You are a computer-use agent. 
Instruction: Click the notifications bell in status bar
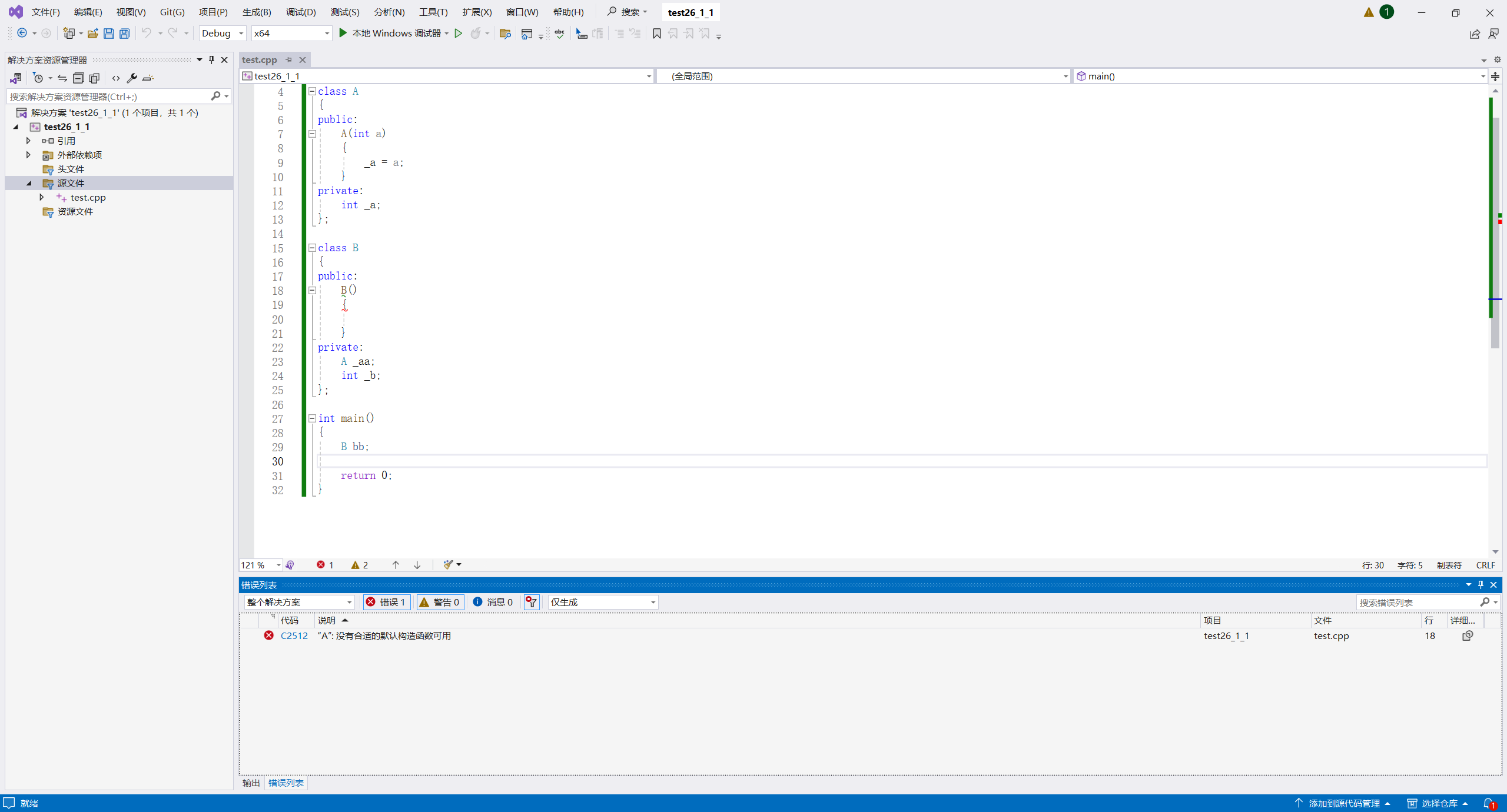pyautogui.click(x=1488, y=803)
